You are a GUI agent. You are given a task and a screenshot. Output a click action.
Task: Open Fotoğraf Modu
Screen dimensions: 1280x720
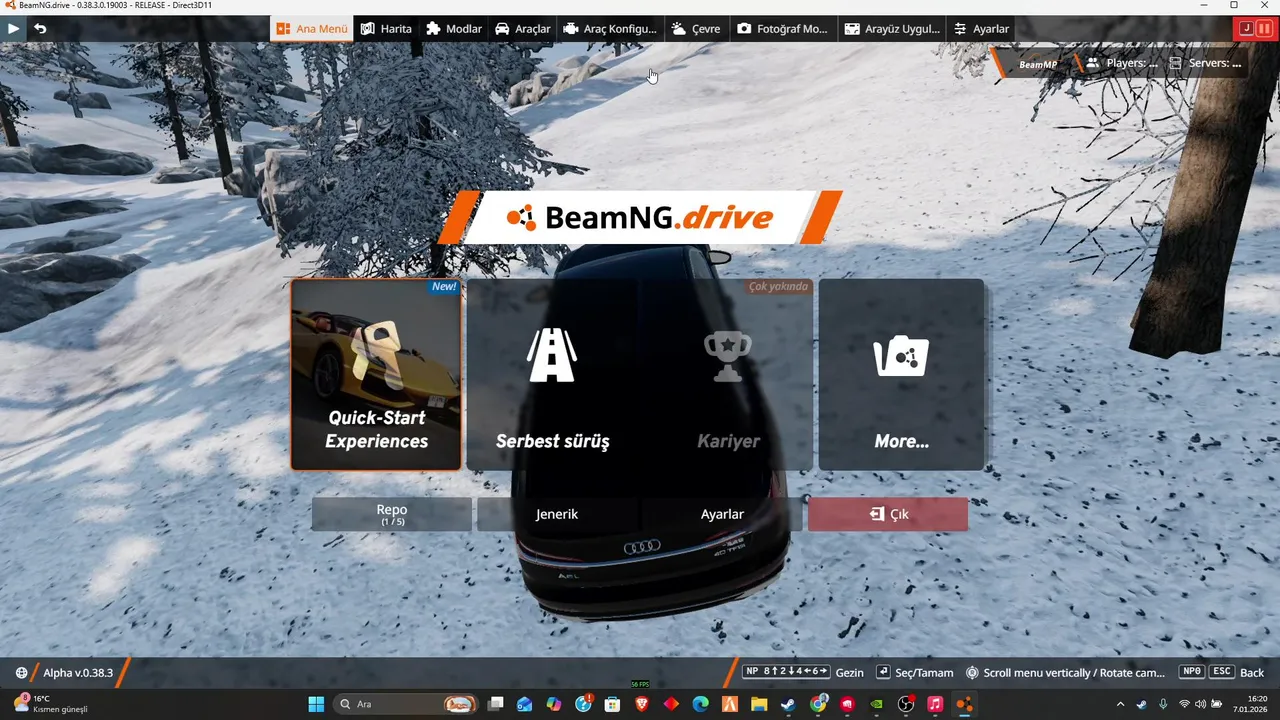(x=783, y=29)
